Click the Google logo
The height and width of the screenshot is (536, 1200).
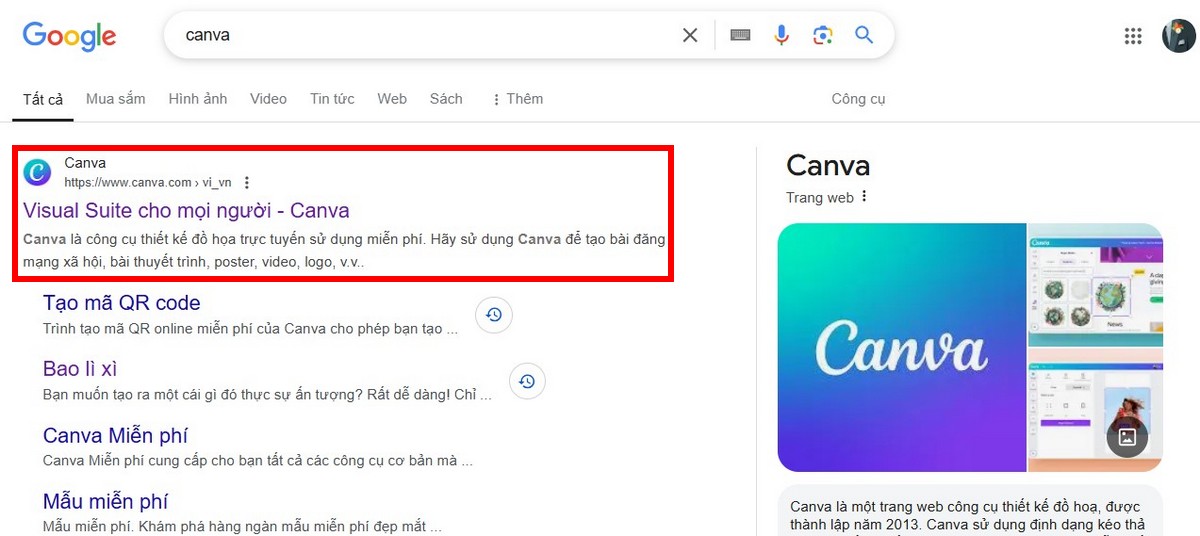69,37
